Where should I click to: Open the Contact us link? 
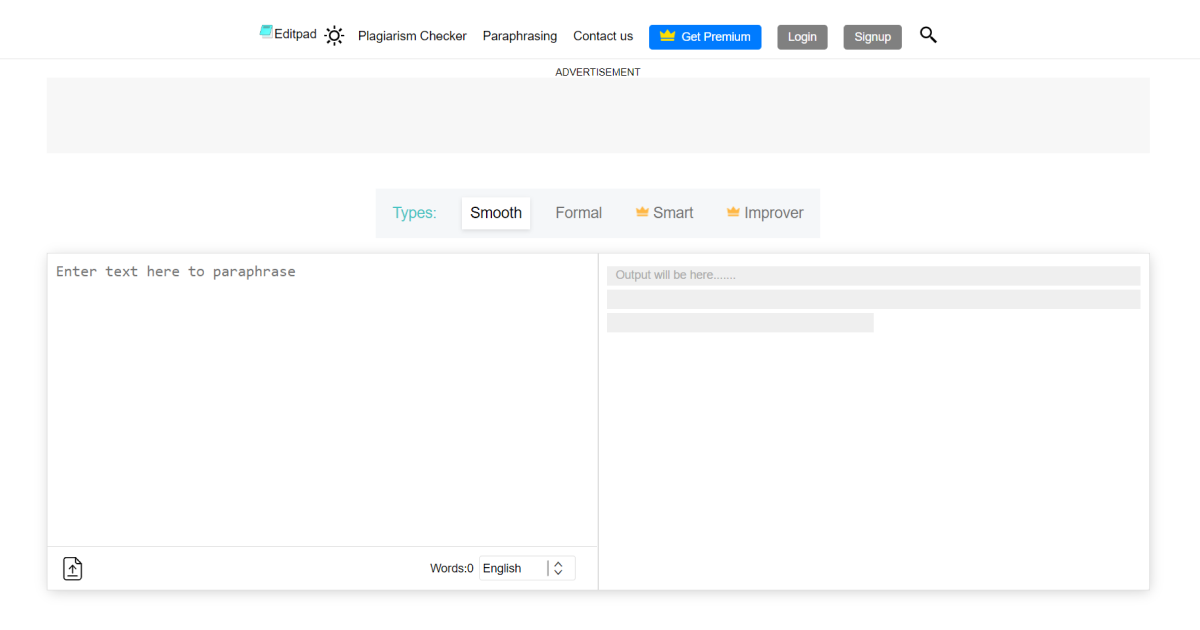pos(602,36)
